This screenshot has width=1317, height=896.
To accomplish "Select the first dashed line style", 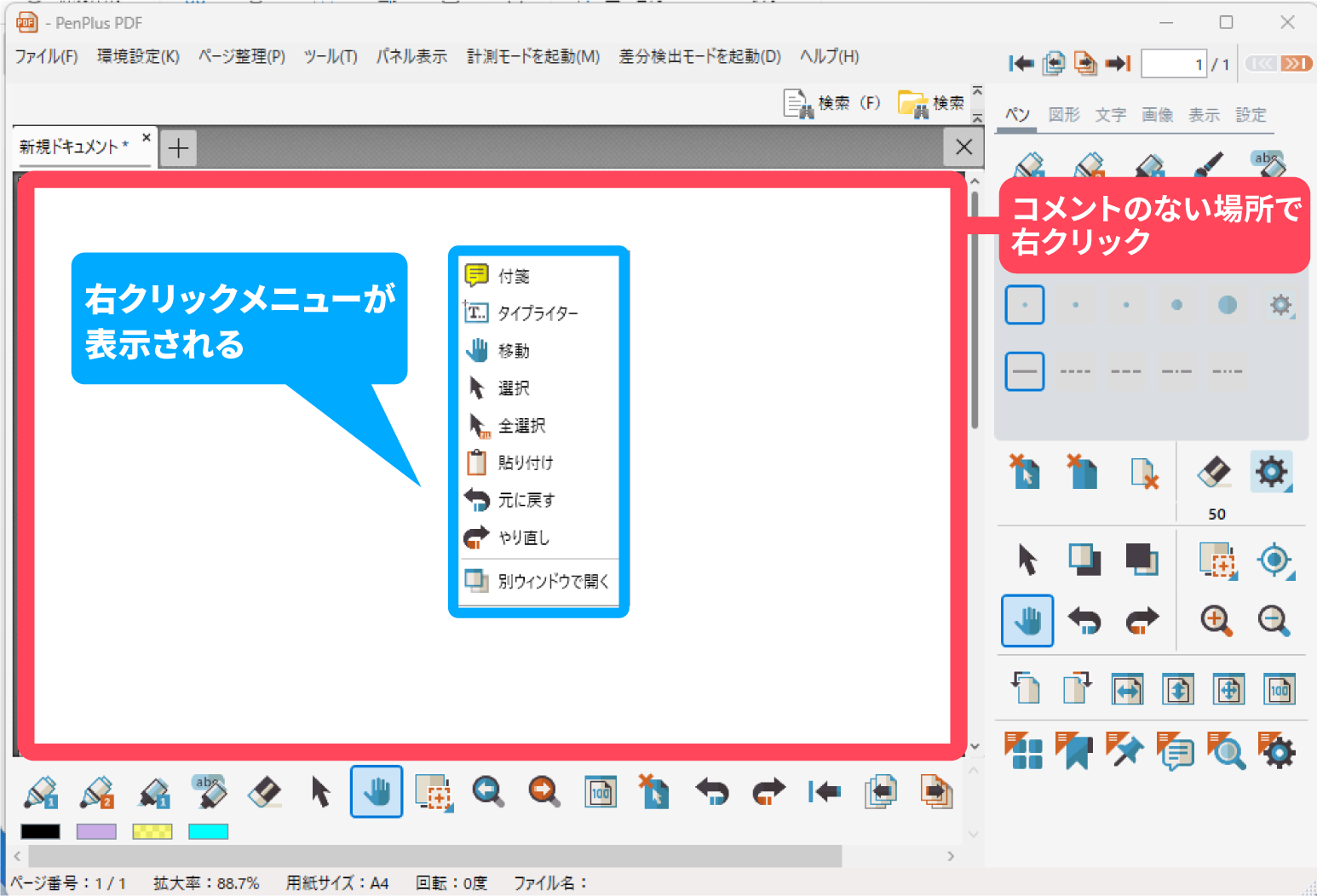I will pyautogui.click(x=1076, y=371).
